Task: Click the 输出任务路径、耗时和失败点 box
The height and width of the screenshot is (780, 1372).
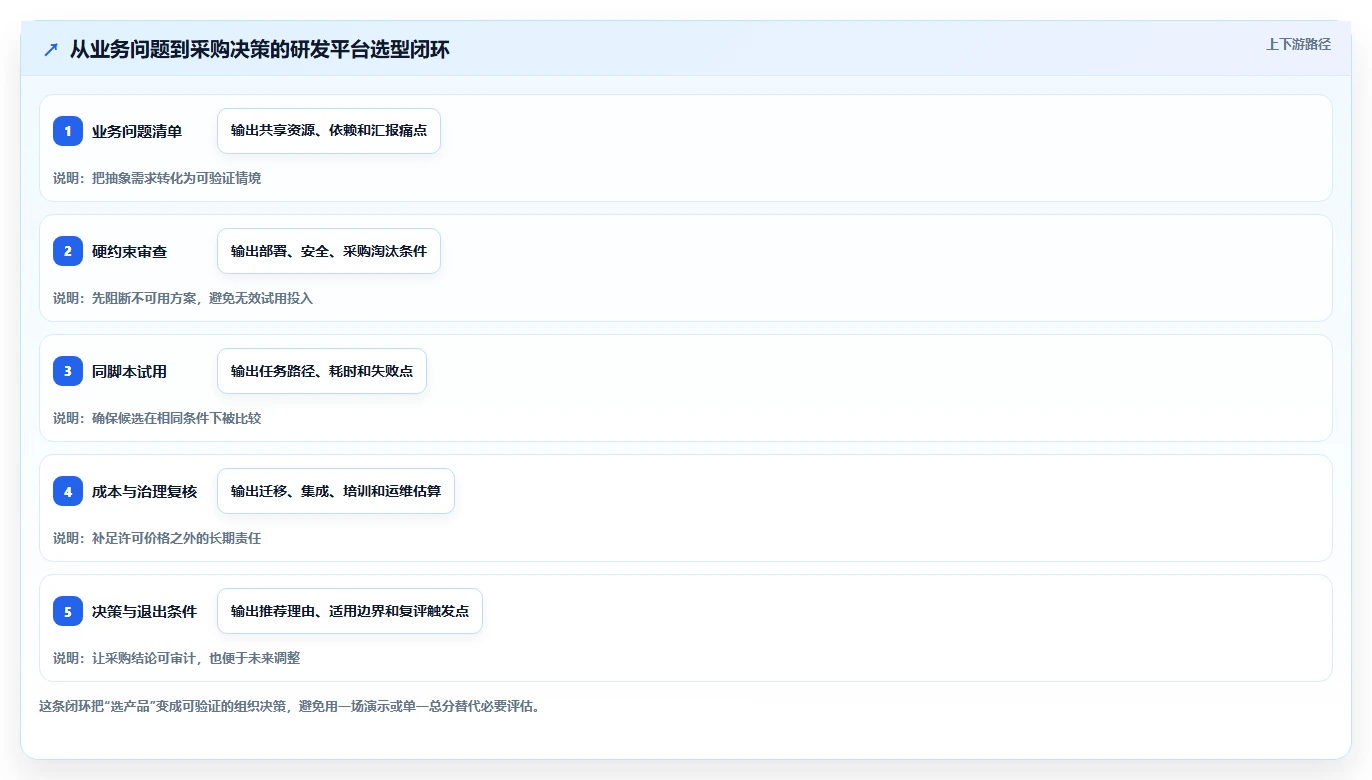Action: coord(322,371)
